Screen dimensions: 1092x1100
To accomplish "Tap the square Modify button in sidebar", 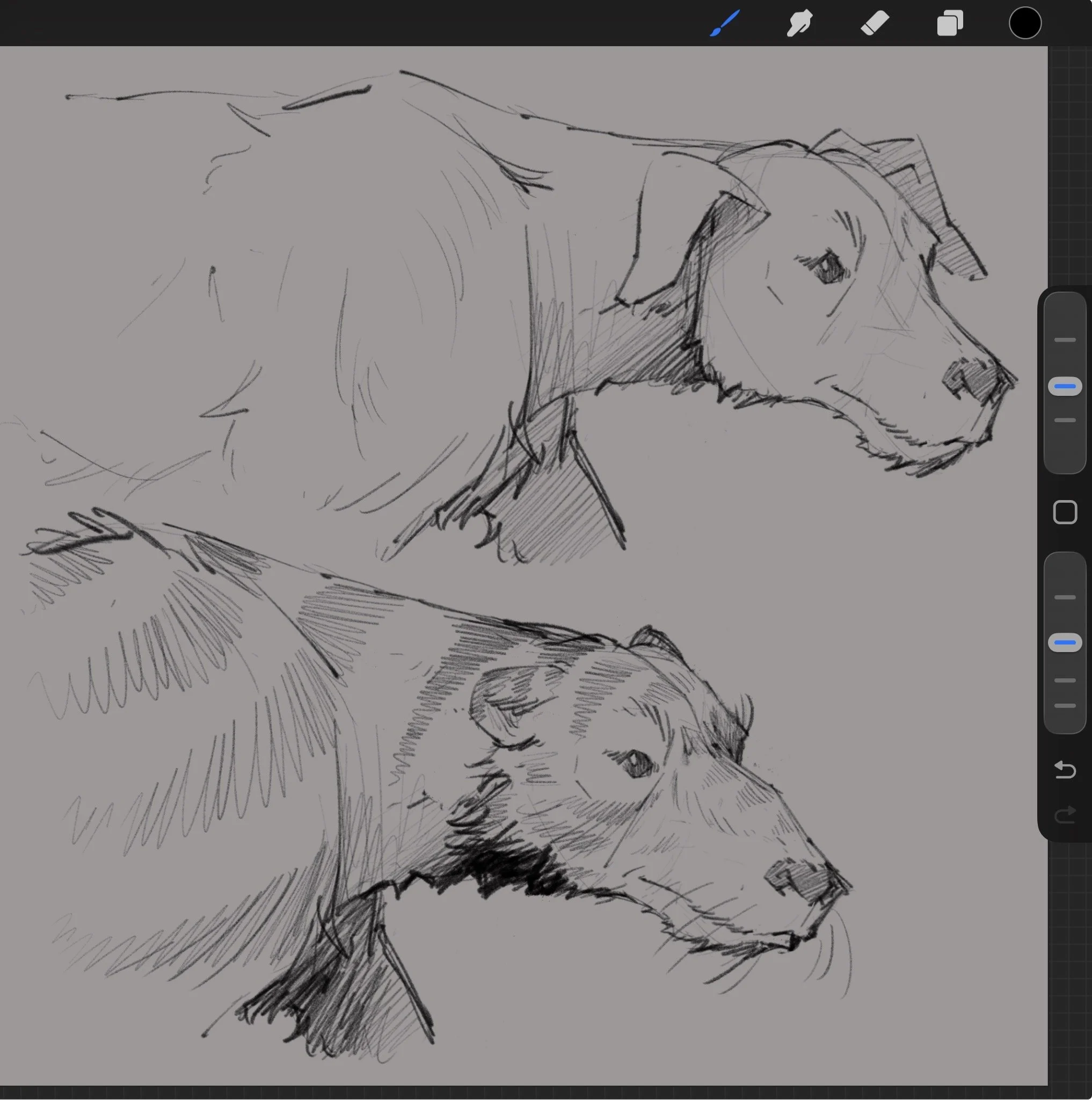I will [x=1065, y=512].
